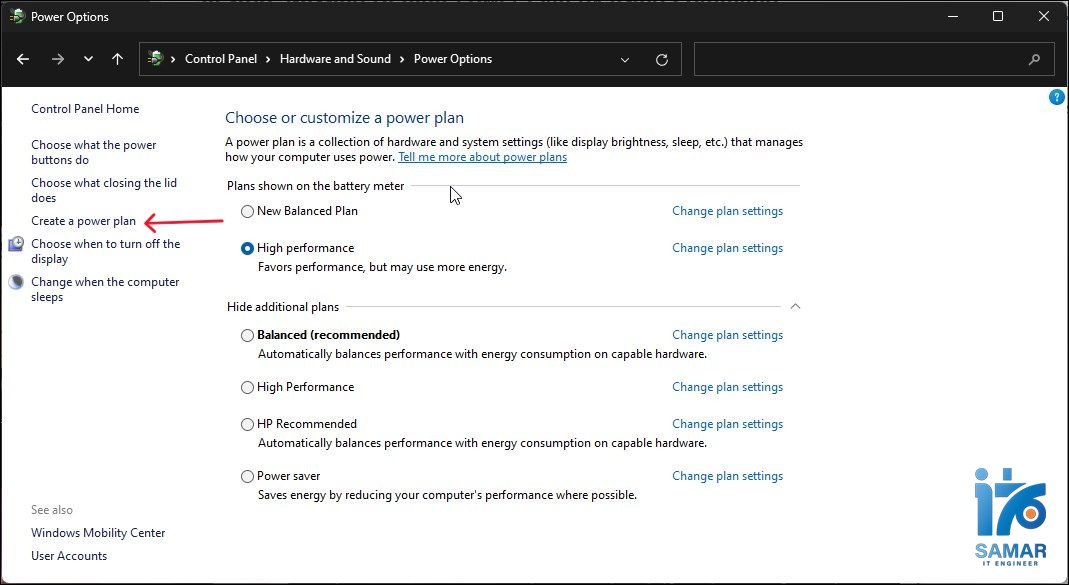Select Balanced (recommended) power plan

point(247,336)
